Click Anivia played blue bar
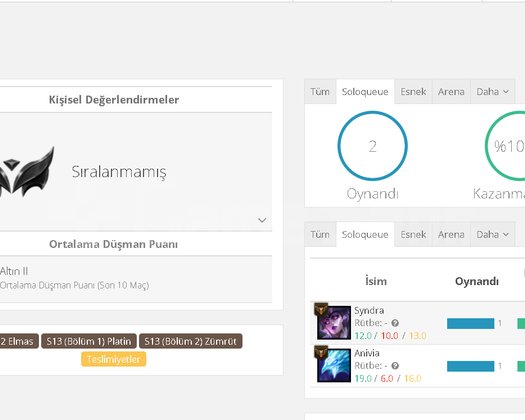 470,366
